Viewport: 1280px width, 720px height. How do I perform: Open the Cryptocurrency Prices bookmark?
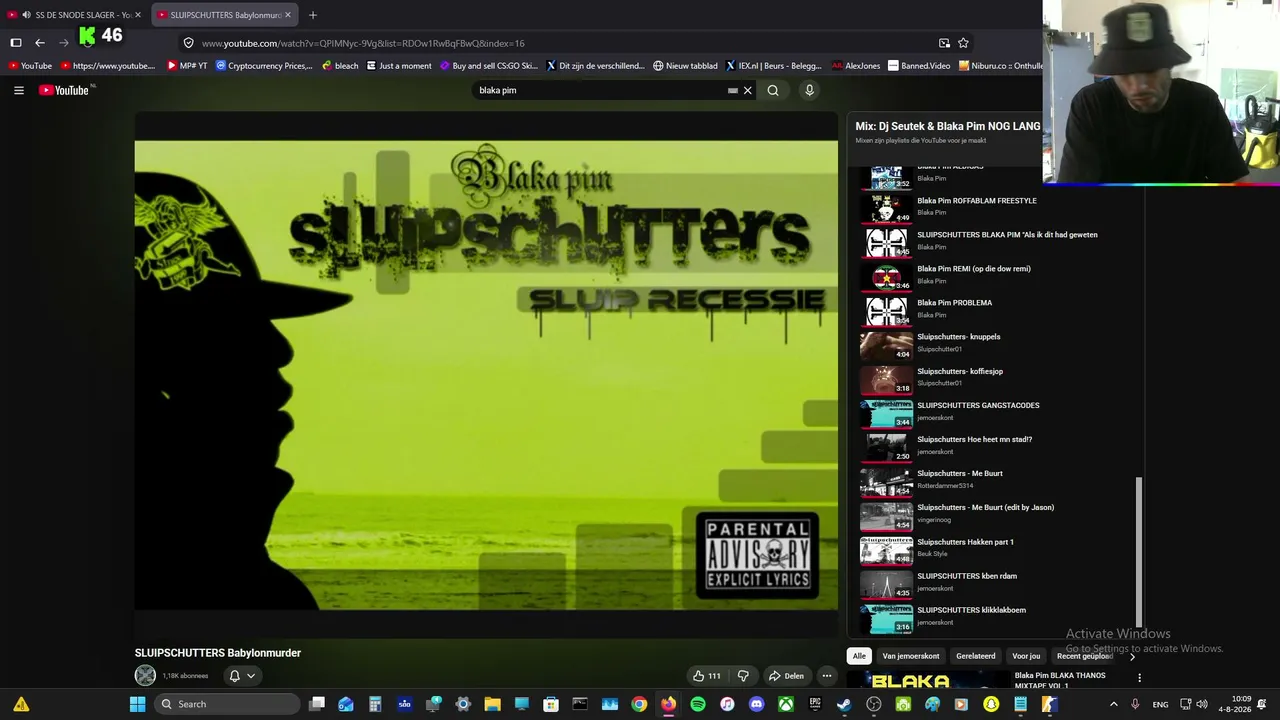(x=264, y=66)
